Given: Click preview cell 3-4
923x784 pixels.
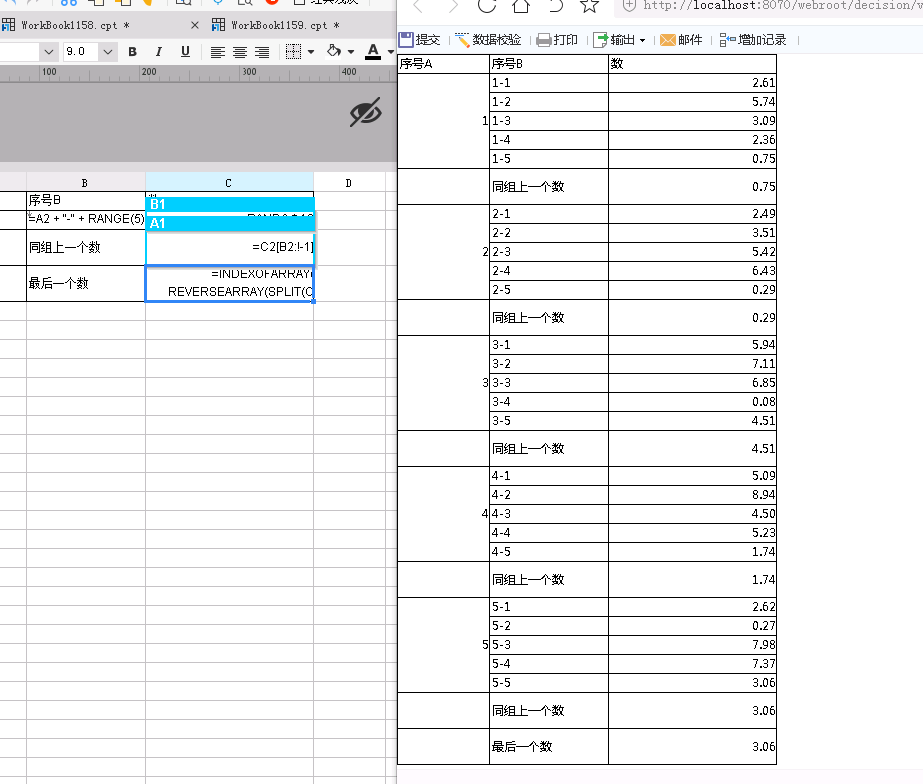Looking at the screenshot, I should [x=549, y=402].
